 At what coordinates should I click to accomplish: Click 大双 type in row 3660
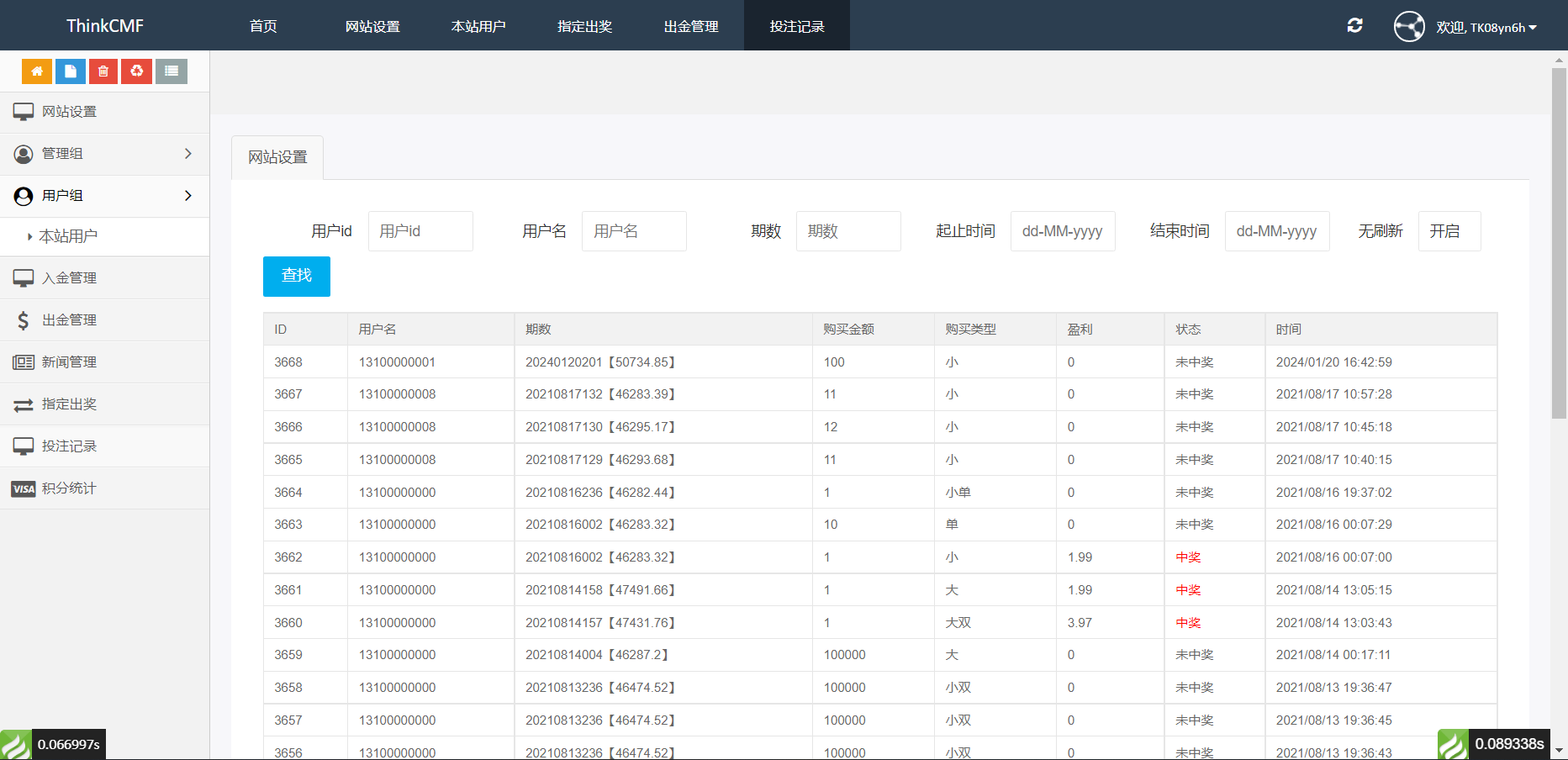[x=958, y=623]
